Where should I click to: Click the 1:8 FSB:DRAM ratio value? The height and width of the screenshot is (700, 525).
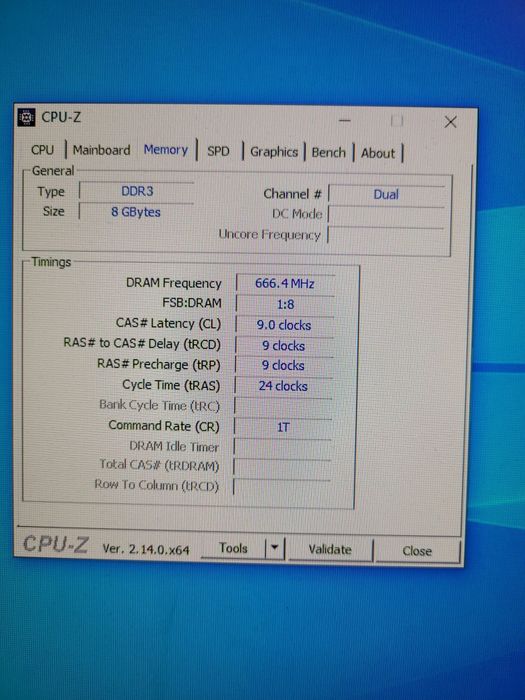[285, 304]
